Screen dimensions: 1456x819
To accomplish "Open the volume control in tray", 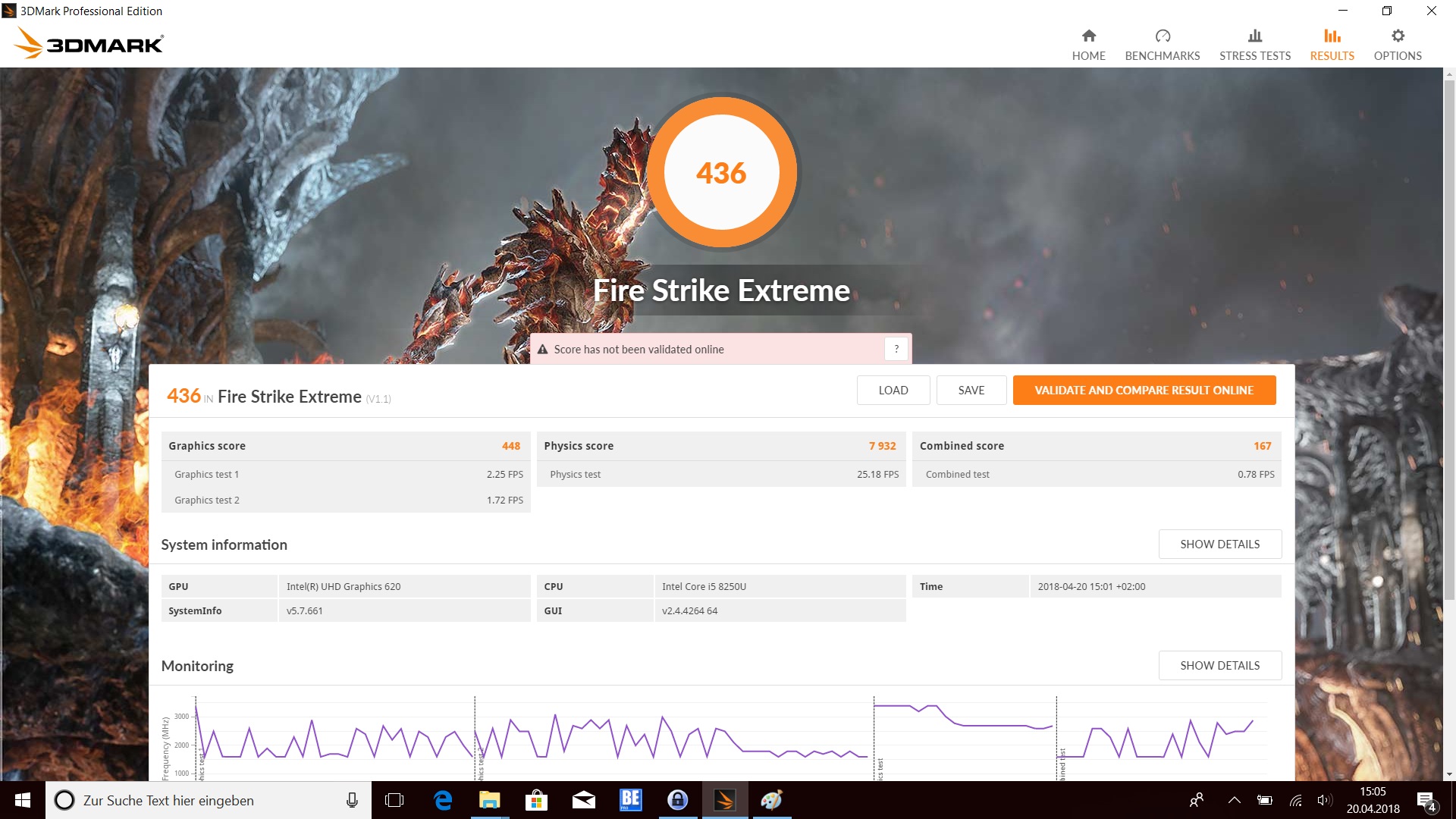I will click(x=1324, y=800).
